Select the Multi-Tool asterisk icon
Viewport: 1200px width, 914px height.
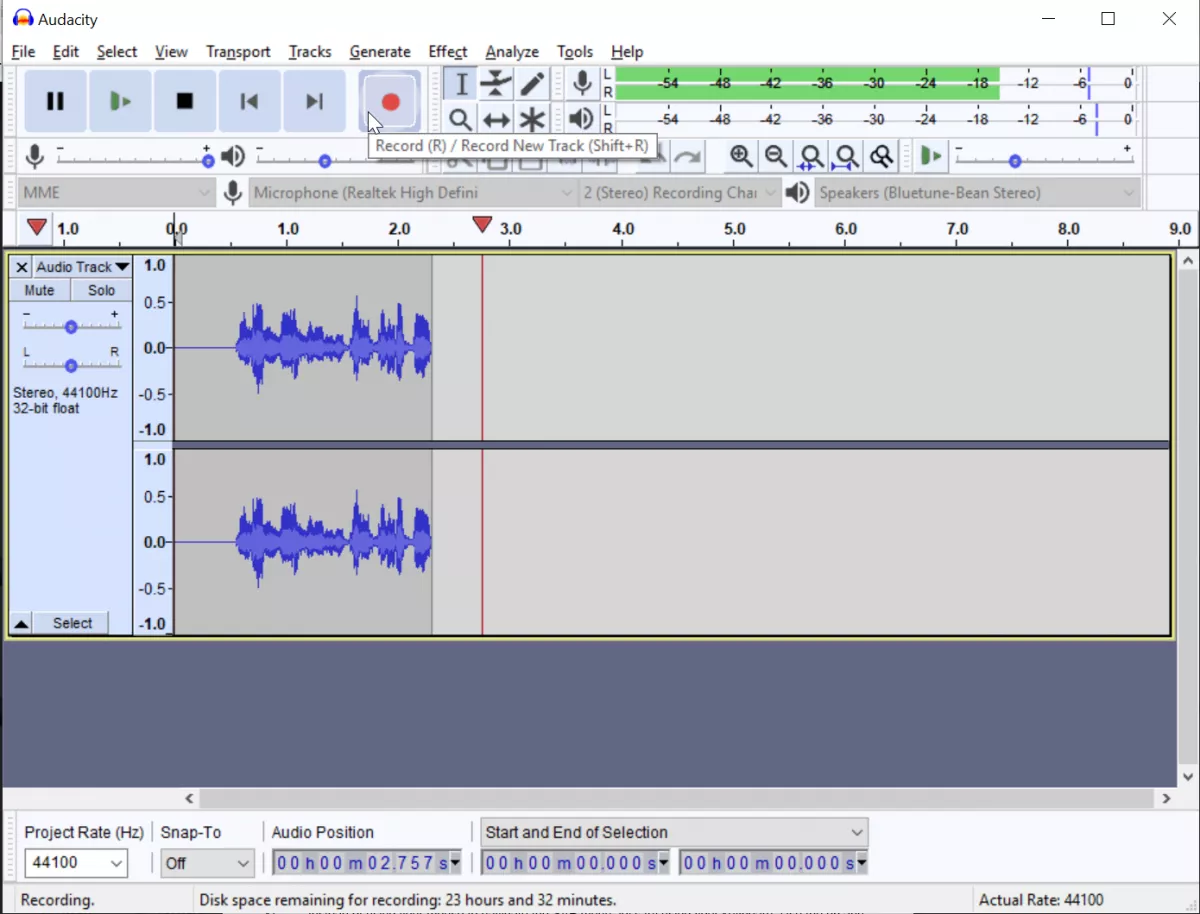click(532, 120)
